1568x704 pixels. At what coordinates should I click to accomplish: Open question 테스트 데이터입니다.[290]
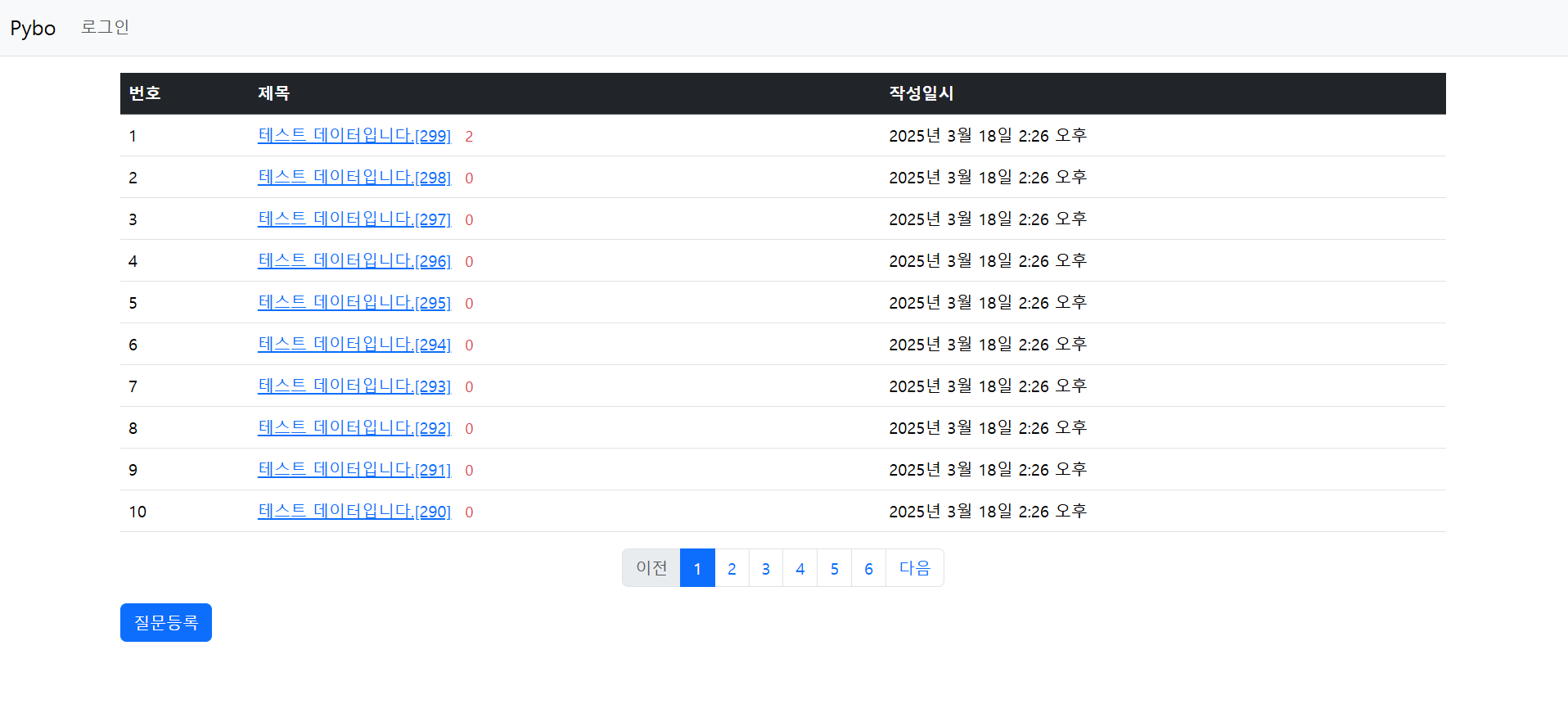pos(354,512)
